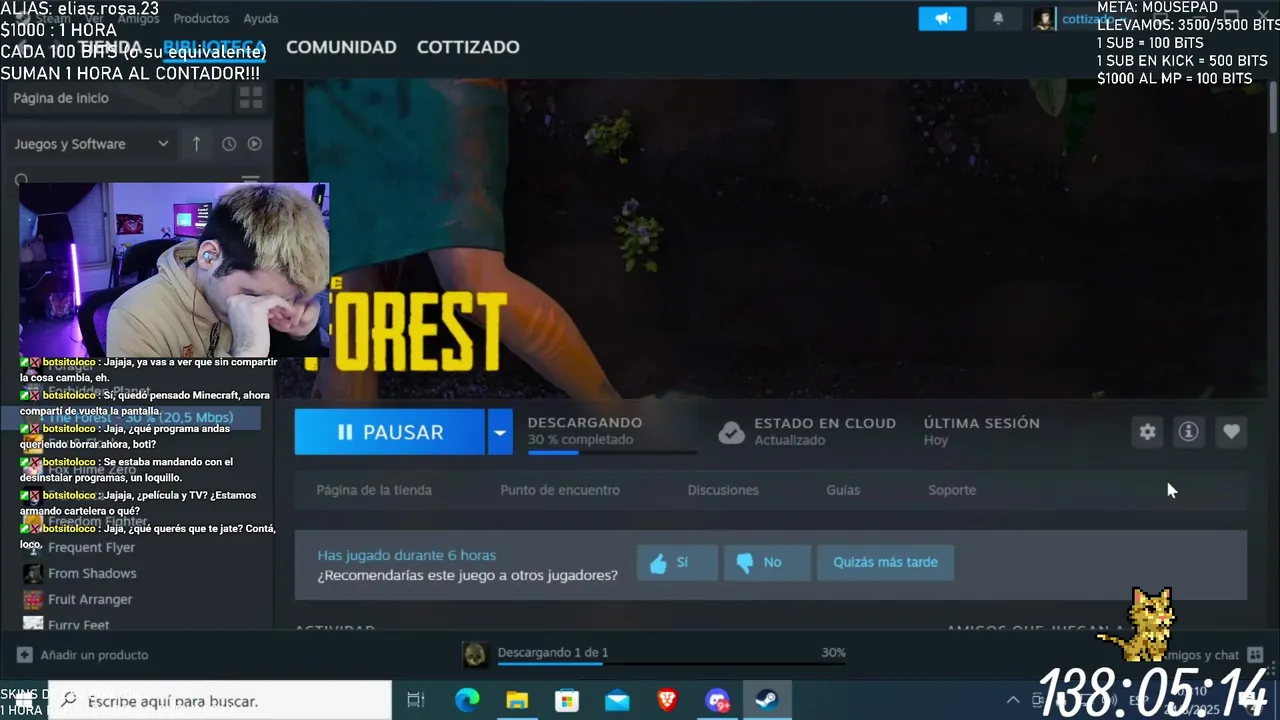The image size is (1280, 720).
Task: Open Página de inicio in library
Action: [x=61, y=98]
